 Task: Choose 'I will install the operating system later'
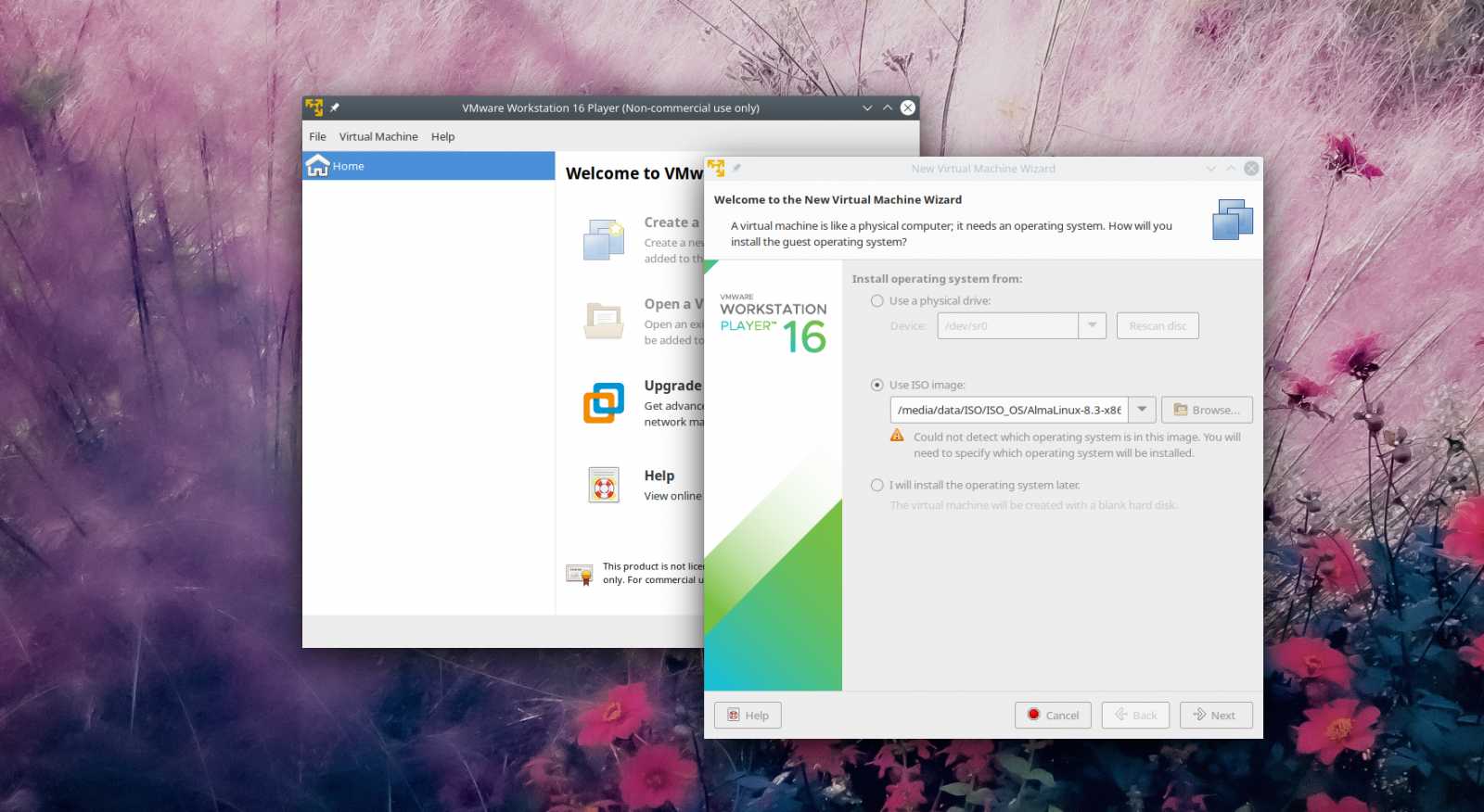pyautogui.click(x=876, y=485)
